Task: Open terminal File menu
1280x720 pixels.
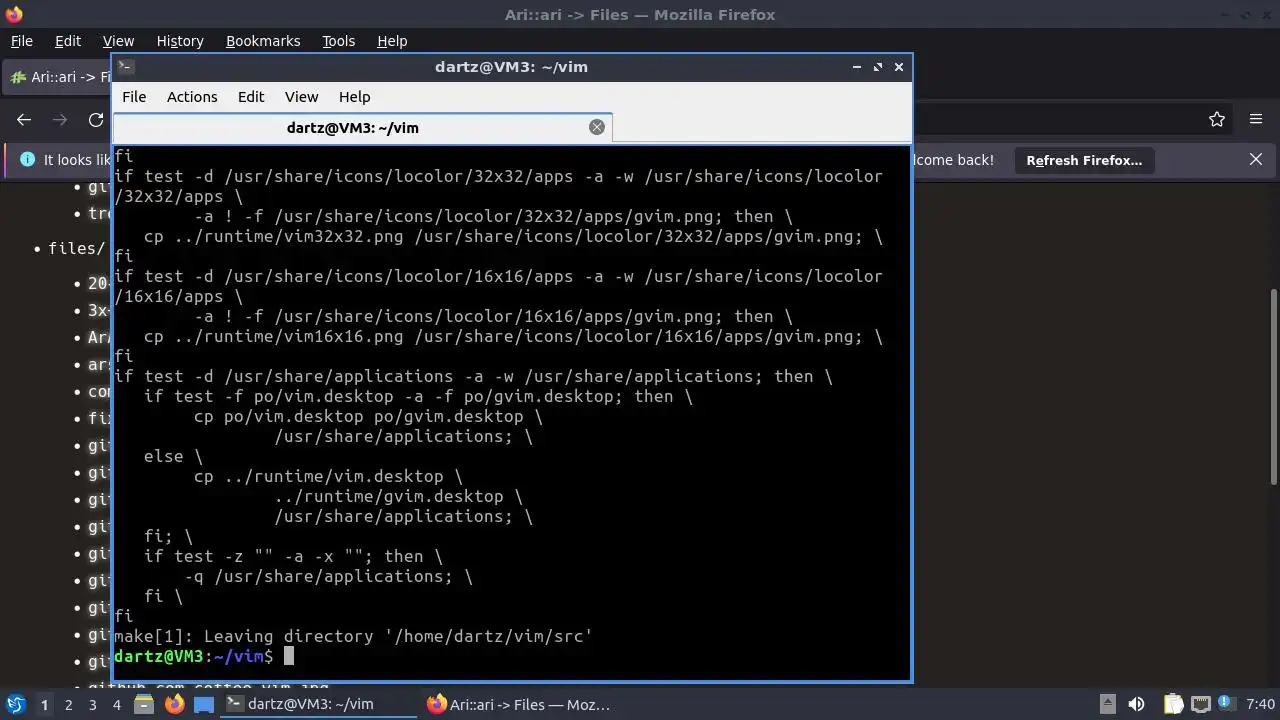Action: tap(134, 97)
